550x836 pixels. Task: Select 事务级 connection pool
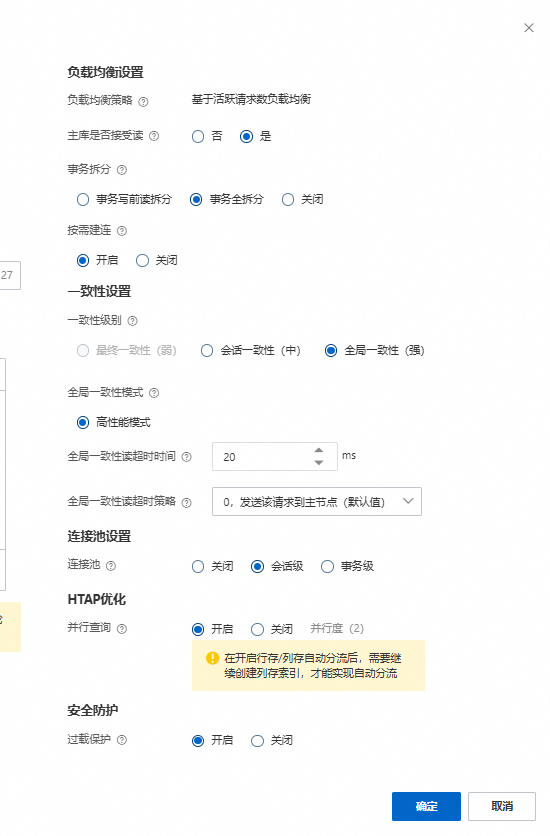point(327,566)
